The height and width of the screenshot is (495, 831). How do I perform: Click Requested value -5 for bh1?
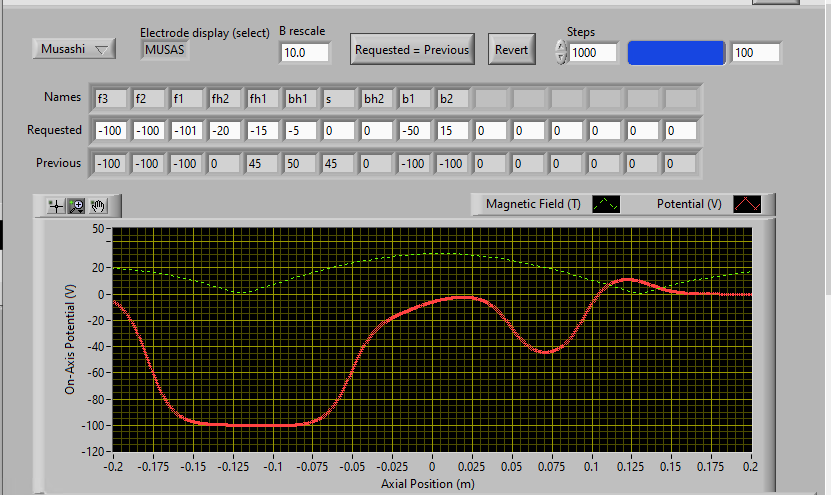(302, 130)
